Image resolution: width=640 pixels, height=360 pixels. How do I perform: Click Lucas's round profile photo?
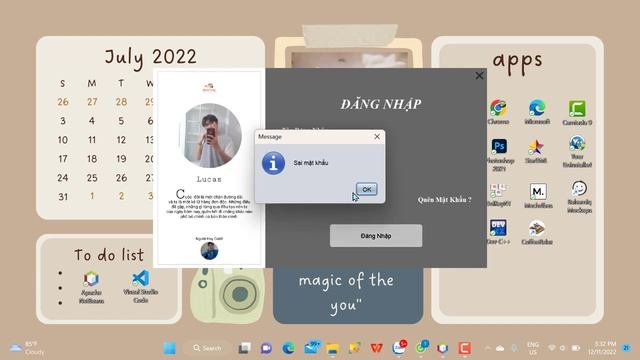click(211, 136)
